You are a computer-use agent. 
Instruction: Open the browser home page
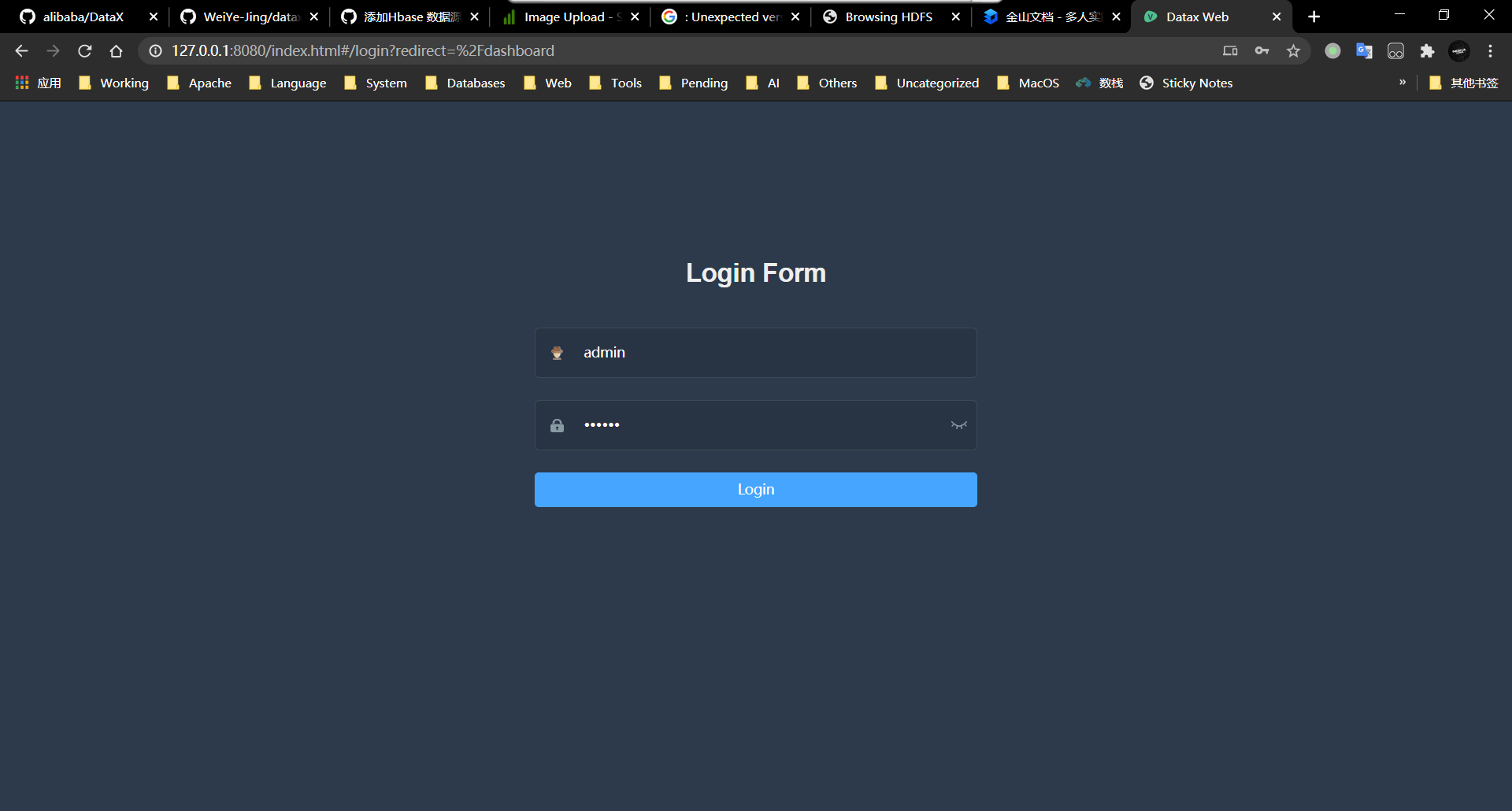(x=116, y=51)
